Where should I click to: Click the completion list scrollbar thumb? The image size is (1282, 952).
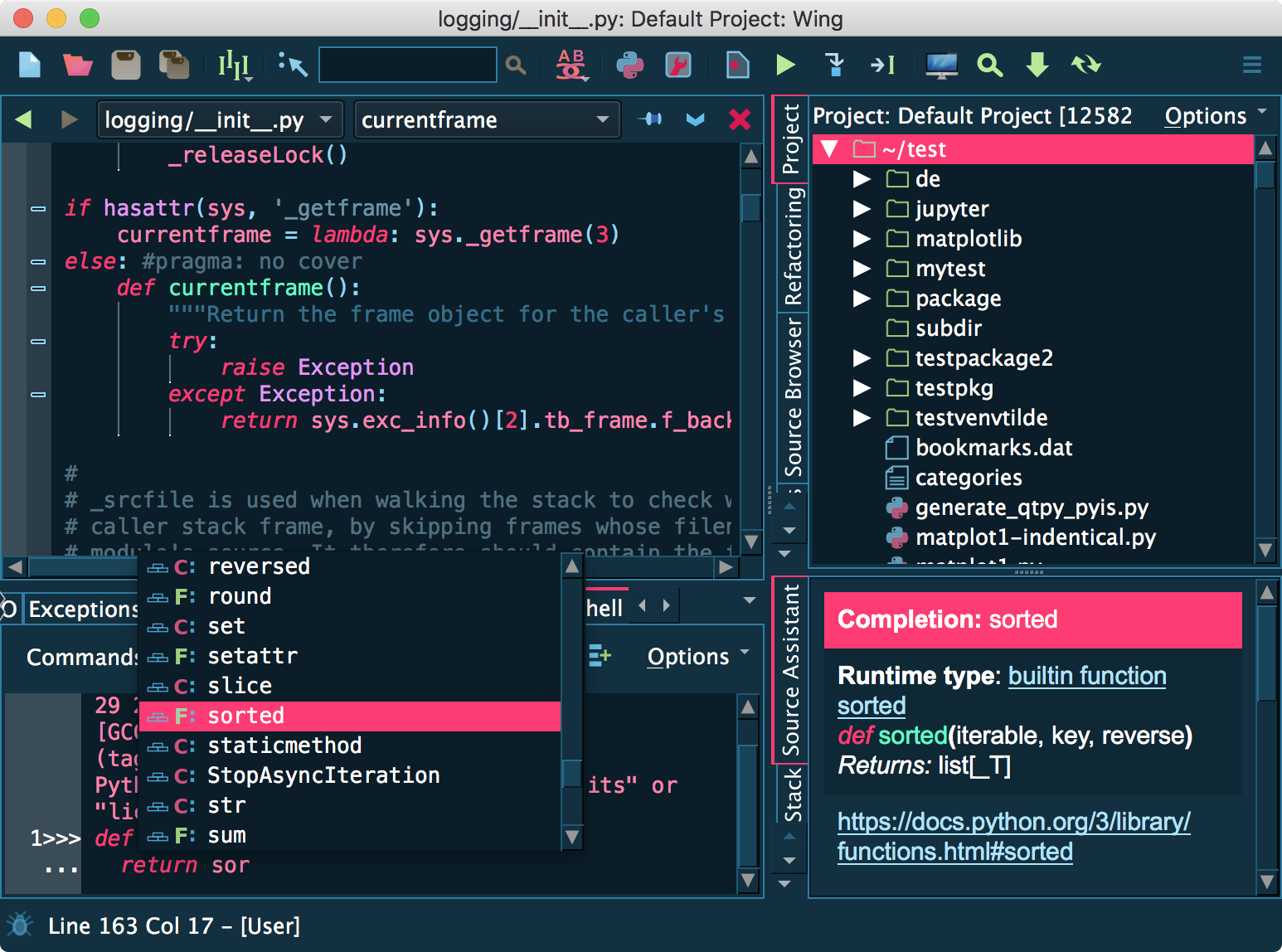pos(572,774)
